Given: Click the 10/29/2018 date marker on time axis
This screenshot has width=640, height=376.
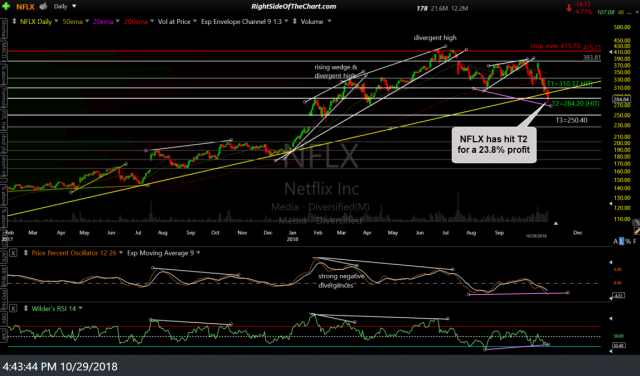Looking at the screenshot, I should click(536, 236).
